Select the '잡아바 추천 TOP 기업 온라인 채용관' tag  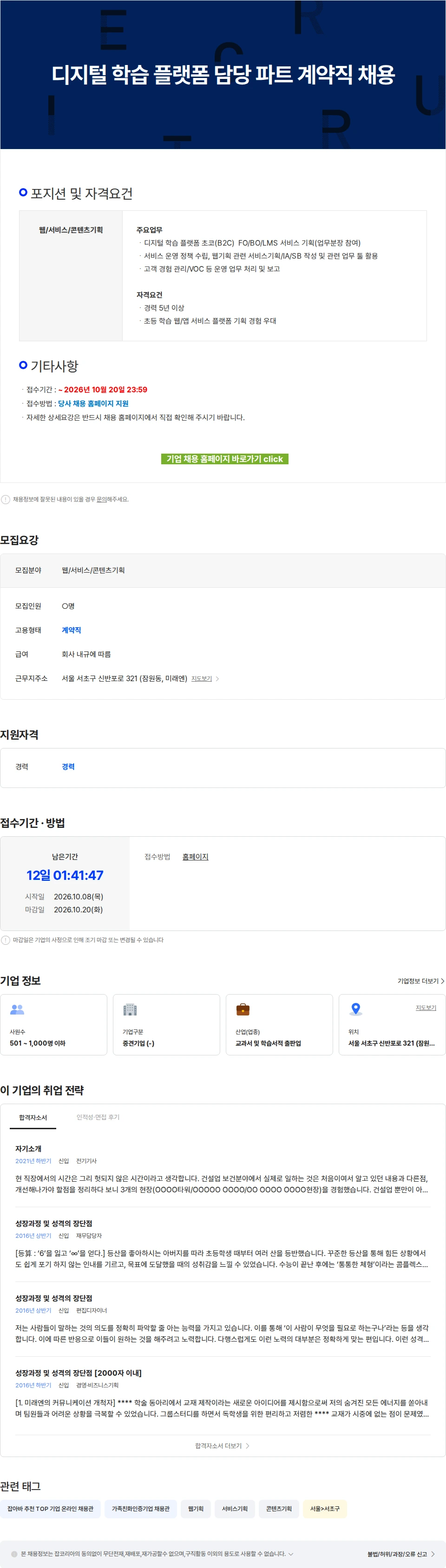pos(51,1509)
